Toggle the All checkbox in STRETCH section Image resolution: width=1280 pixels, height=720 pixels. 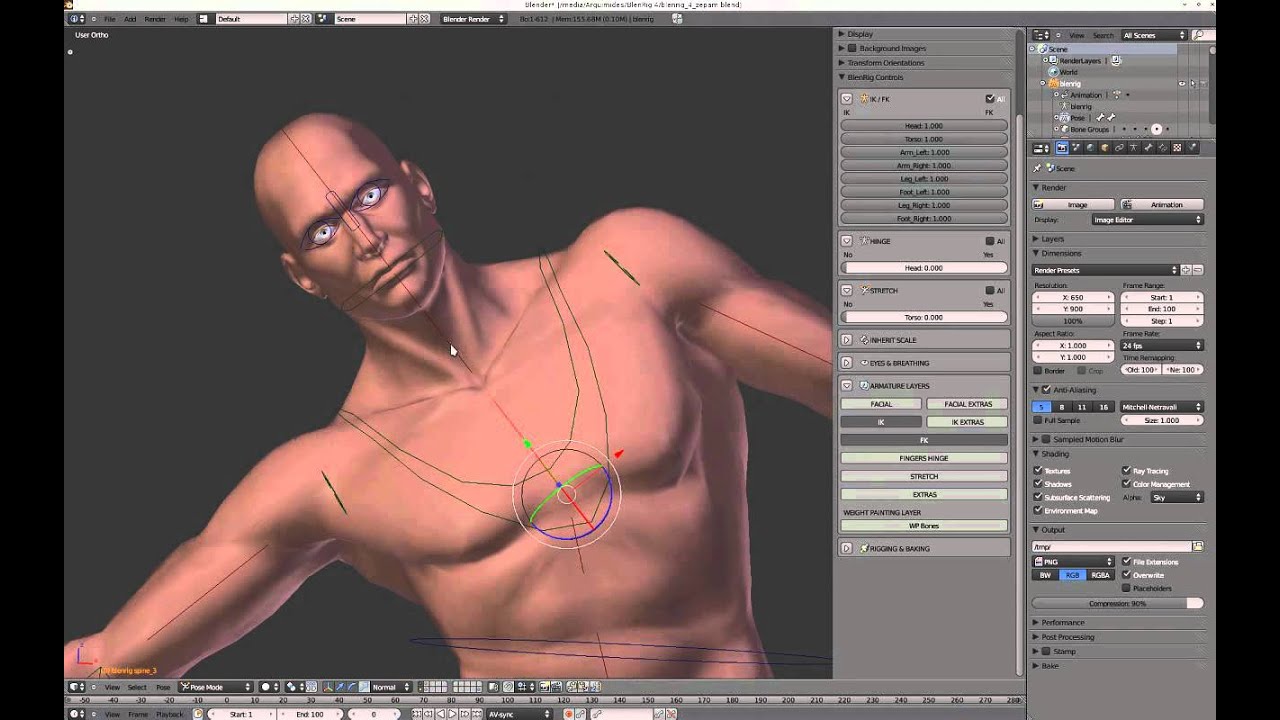(990, 290)
